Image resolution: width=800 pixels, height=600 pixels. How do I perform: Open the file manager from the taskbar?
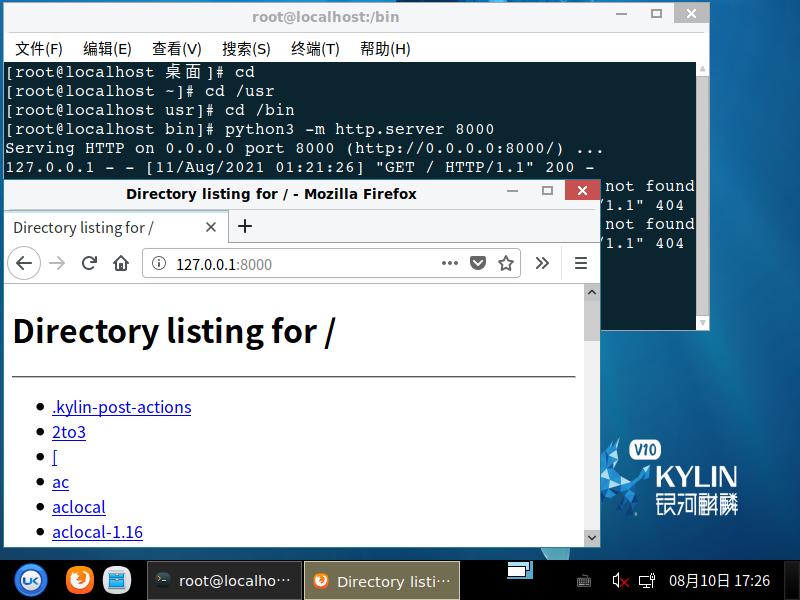(x=117, y=580)
